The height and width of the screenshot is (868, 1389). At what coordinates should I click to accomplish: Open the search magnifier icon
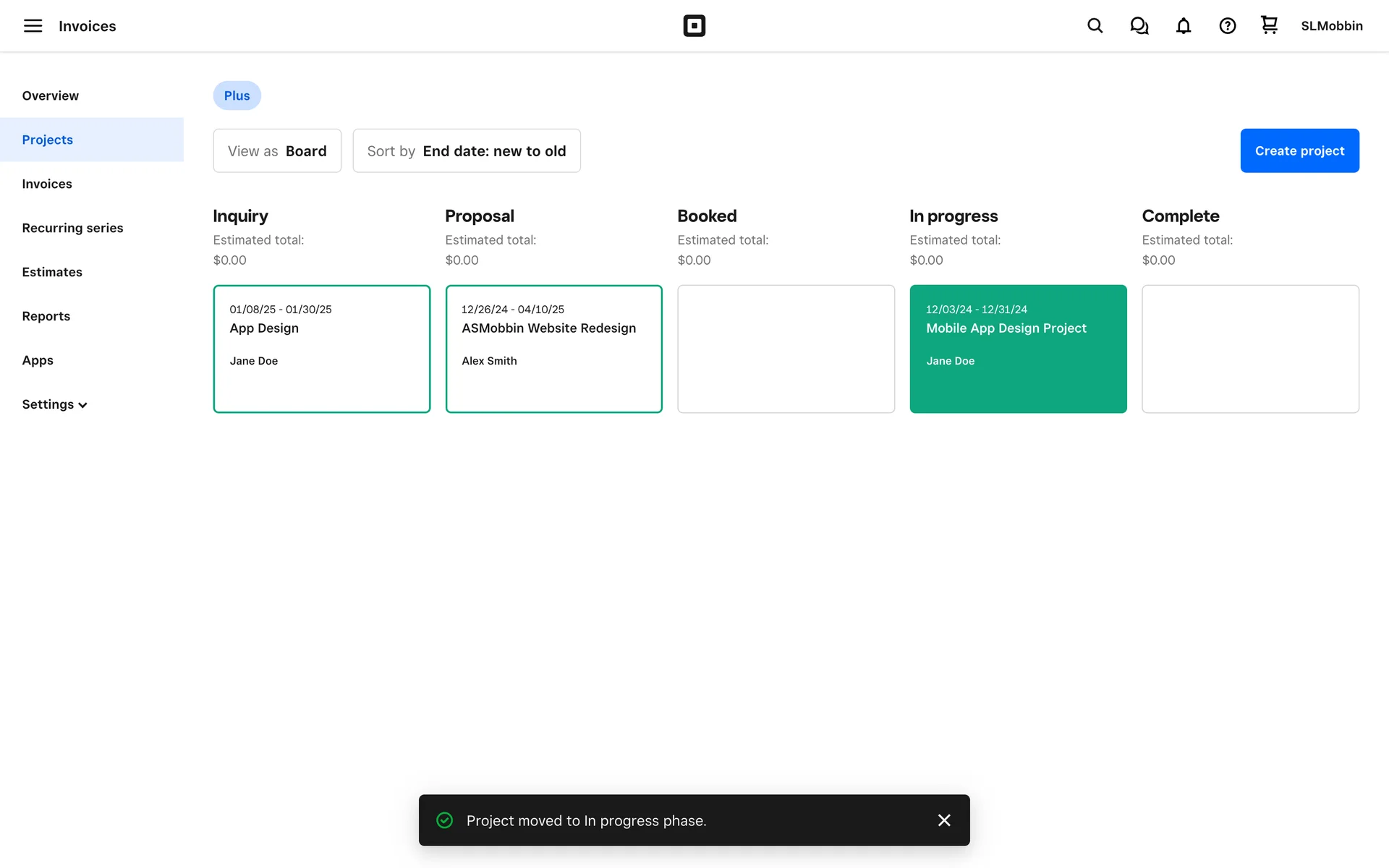(x=1095, y=26)
